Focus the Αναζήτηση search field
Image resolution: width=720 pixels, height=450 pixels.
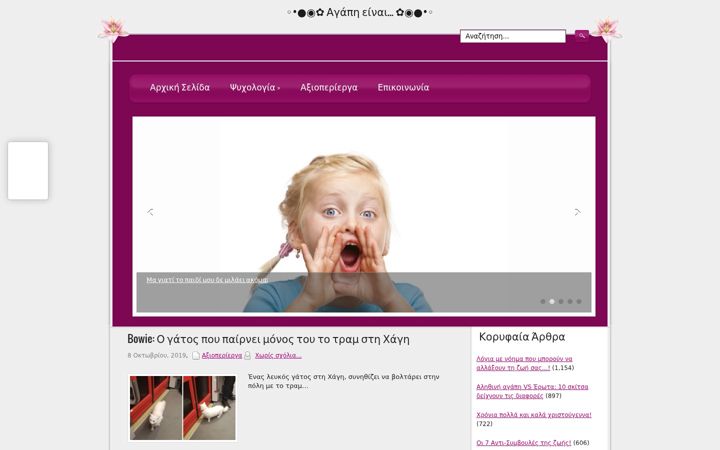513,36
